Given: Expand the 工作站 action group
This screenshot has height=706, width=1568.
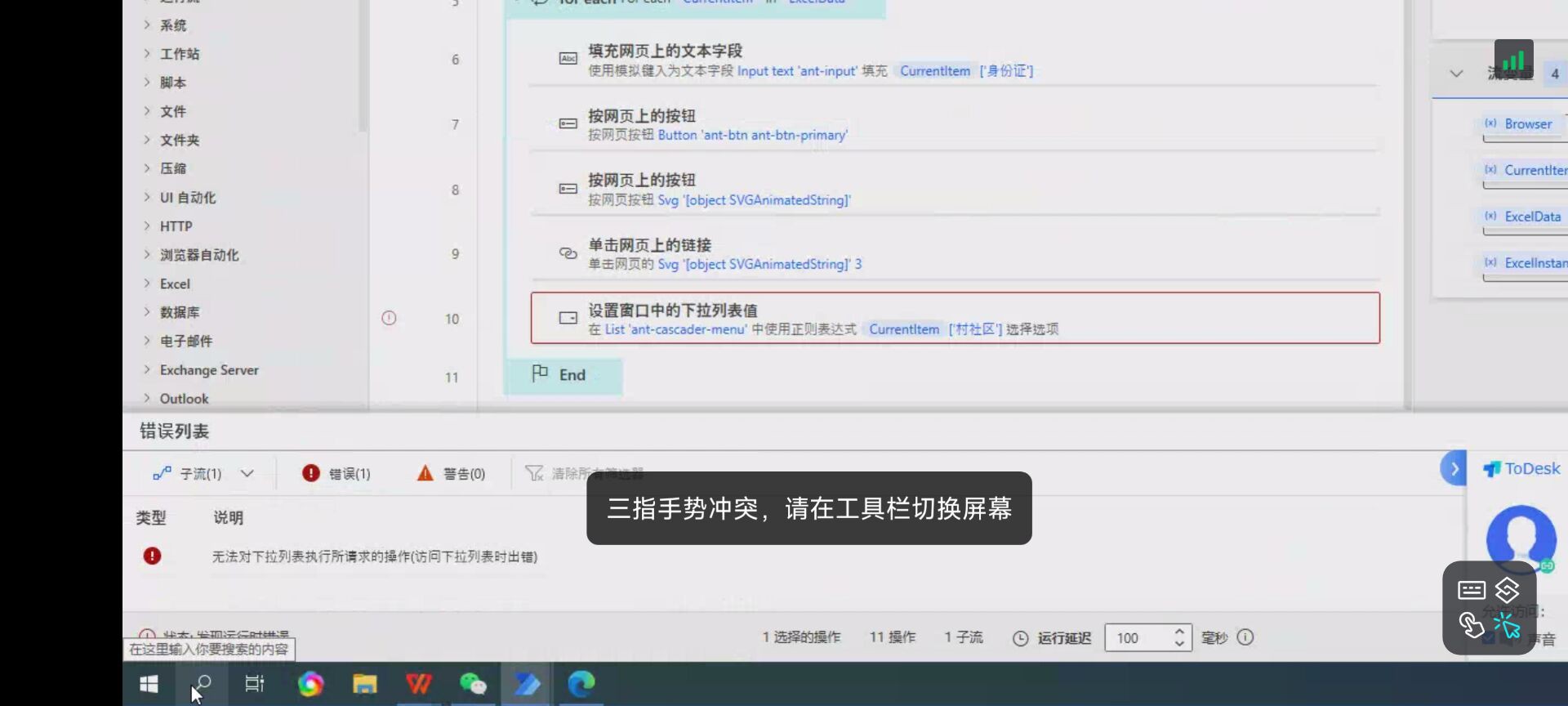Looking at the screenshot, I should [x=147, y=53].
